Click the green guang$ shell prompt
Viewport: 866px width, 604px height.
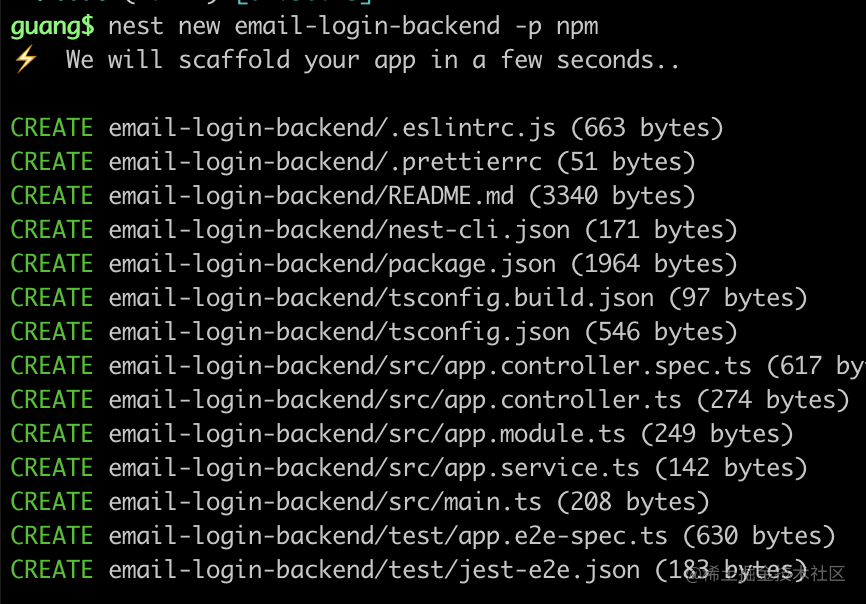(x=53, y=26)
